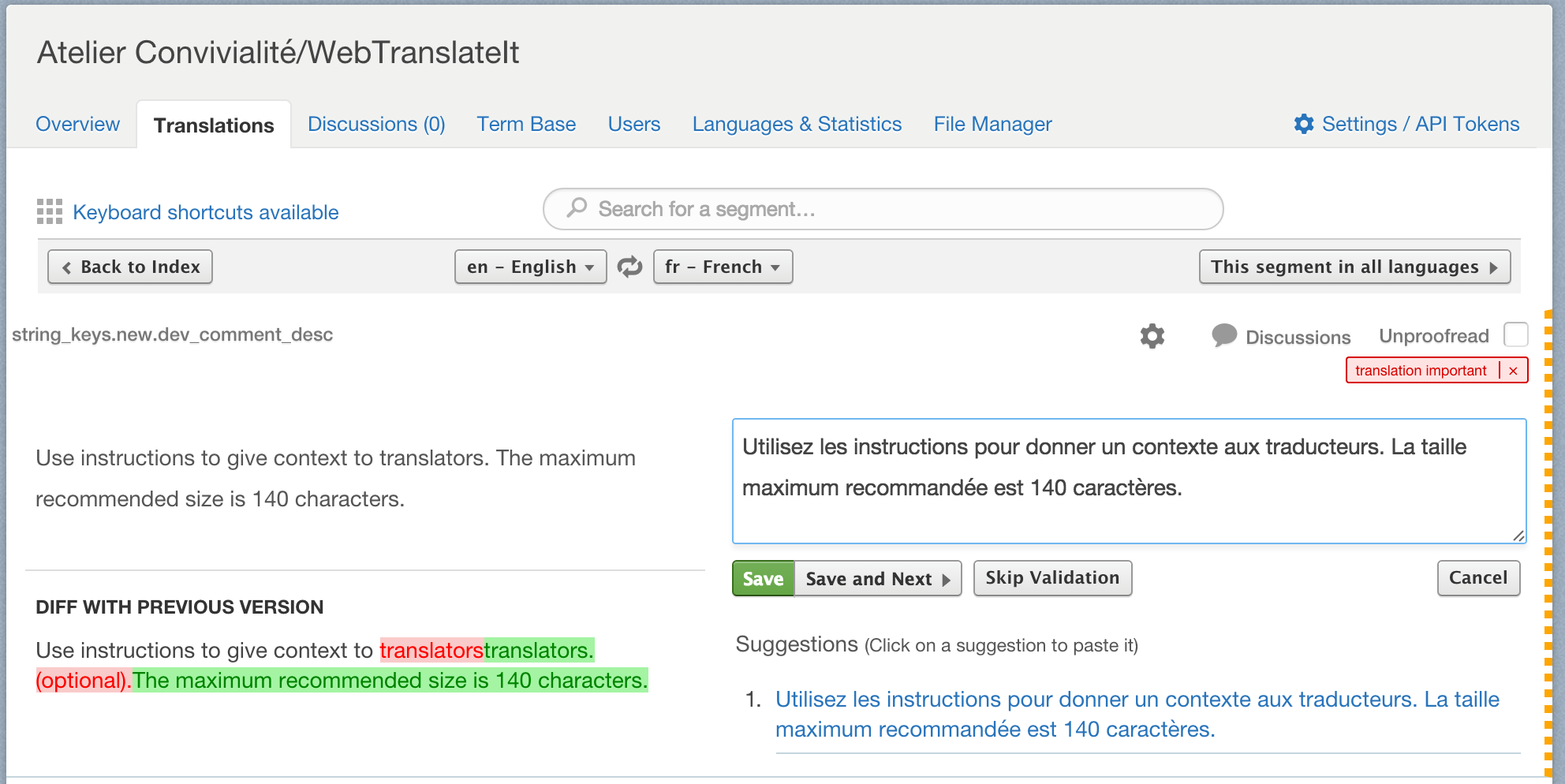Screen dimensions: 1565x784
Task: Click the red deleted word translators in diff
Action: 431,650
